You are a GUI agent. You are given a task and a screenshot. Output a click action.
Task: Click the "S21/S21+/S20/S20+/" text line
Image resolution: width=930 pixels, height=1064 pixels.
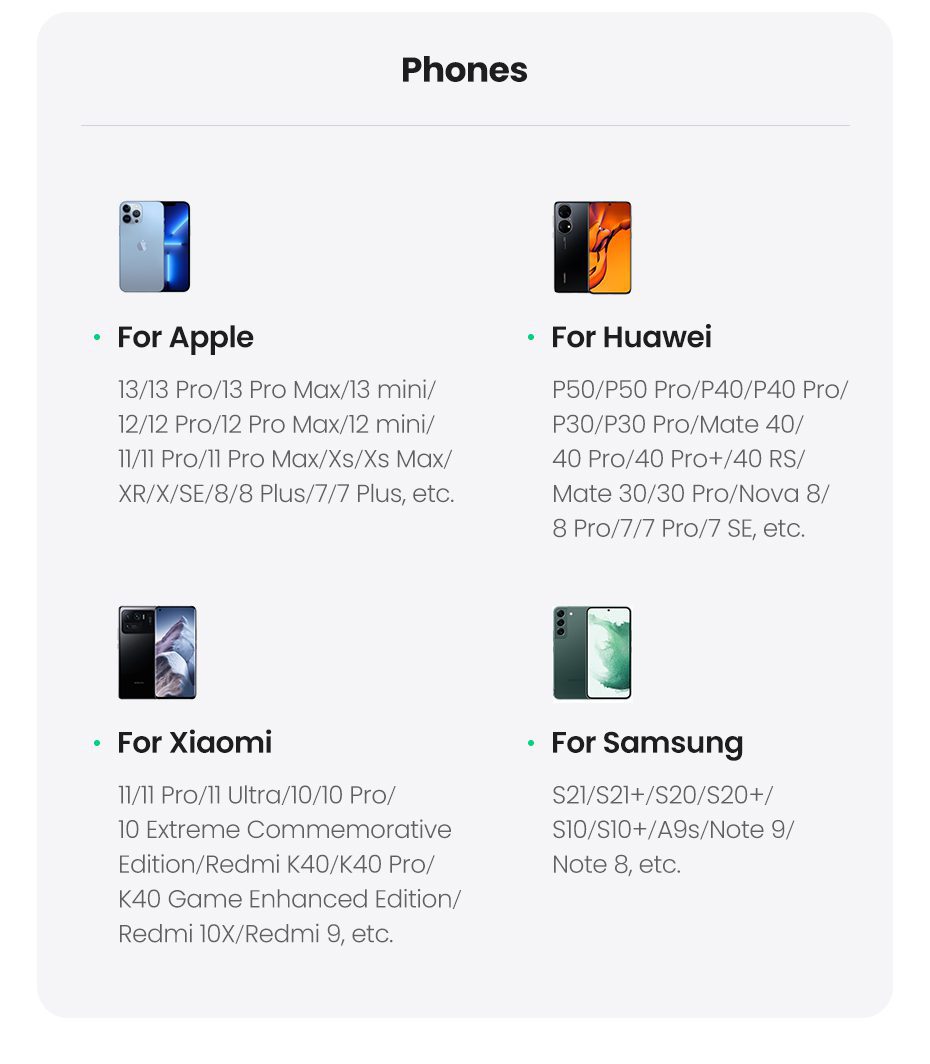(x=662, y=795)
